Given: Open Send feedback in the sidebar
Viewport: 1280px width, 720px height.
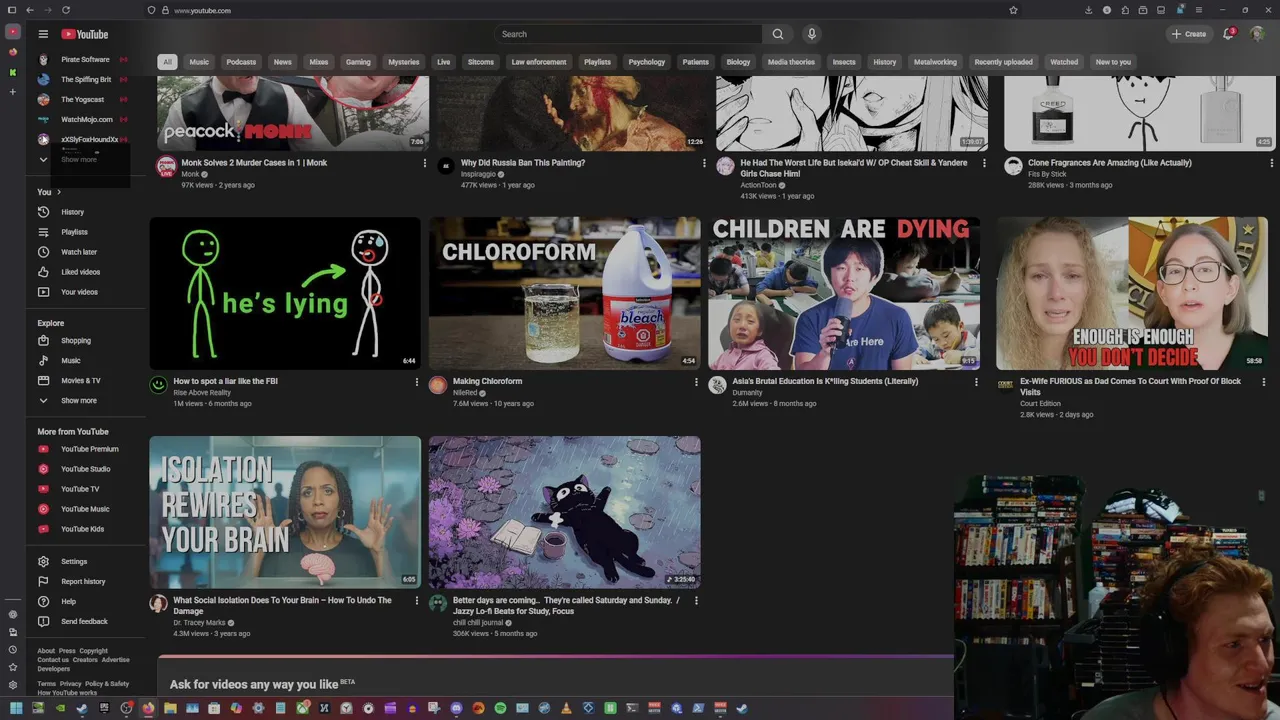Looking at the screenshot, I should click(84, 622).
